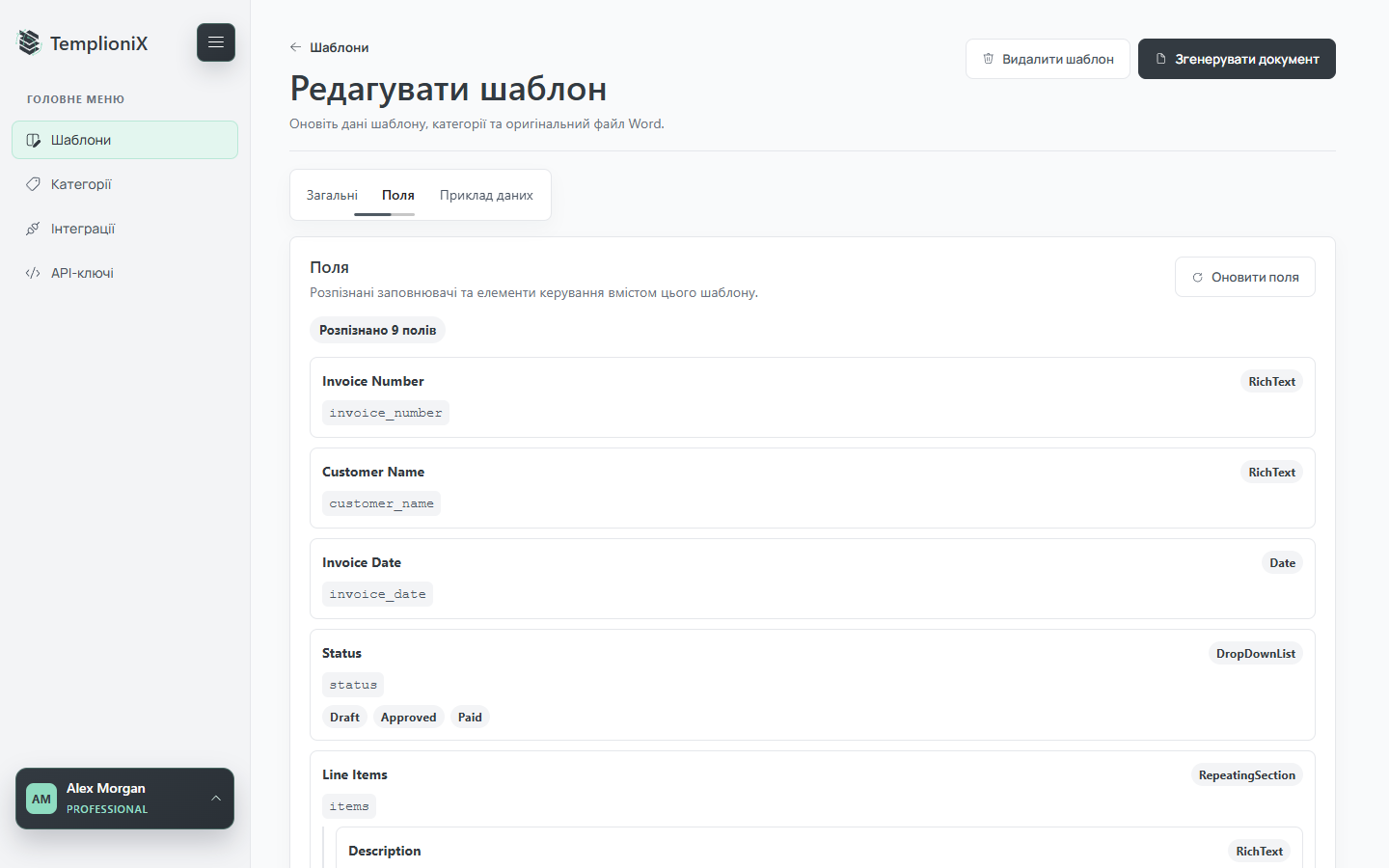Click the AM user avatar
The height and width of the screenshot is (868, 1389).
tap(41, 799)
